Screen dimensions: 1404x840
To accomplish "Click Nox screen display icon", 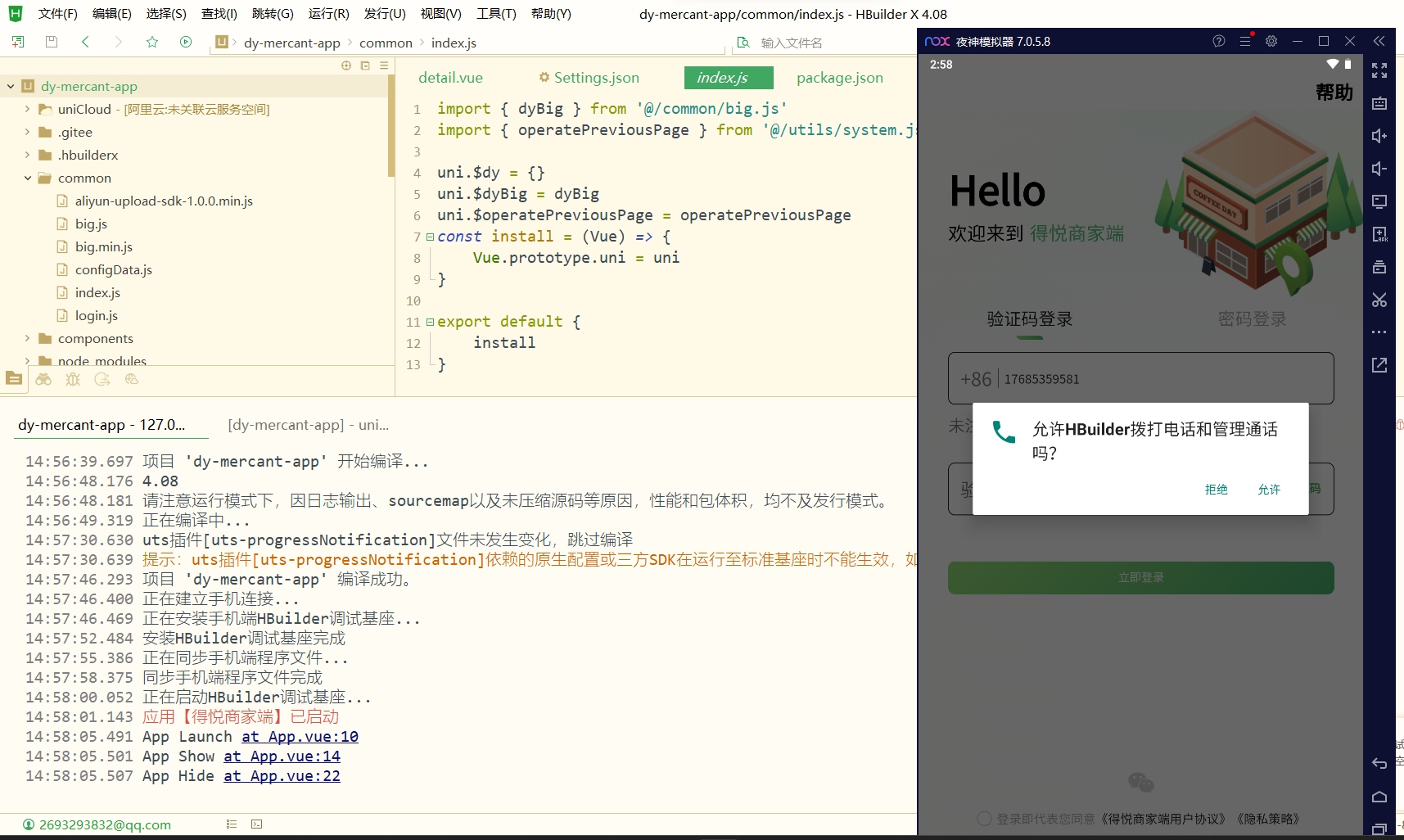I will [1379, 201].
